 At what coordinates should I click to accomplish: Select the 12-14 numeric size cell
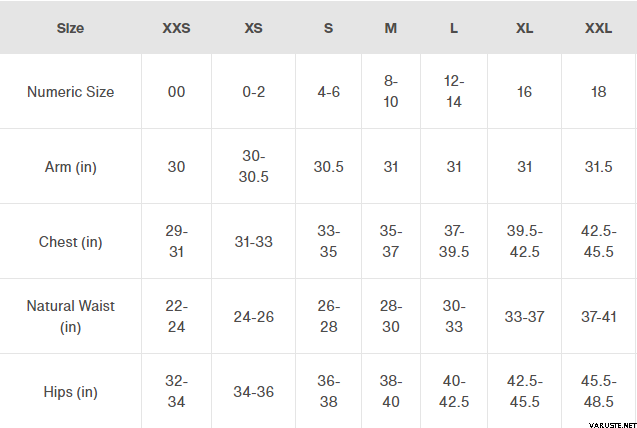coord(454,91)
